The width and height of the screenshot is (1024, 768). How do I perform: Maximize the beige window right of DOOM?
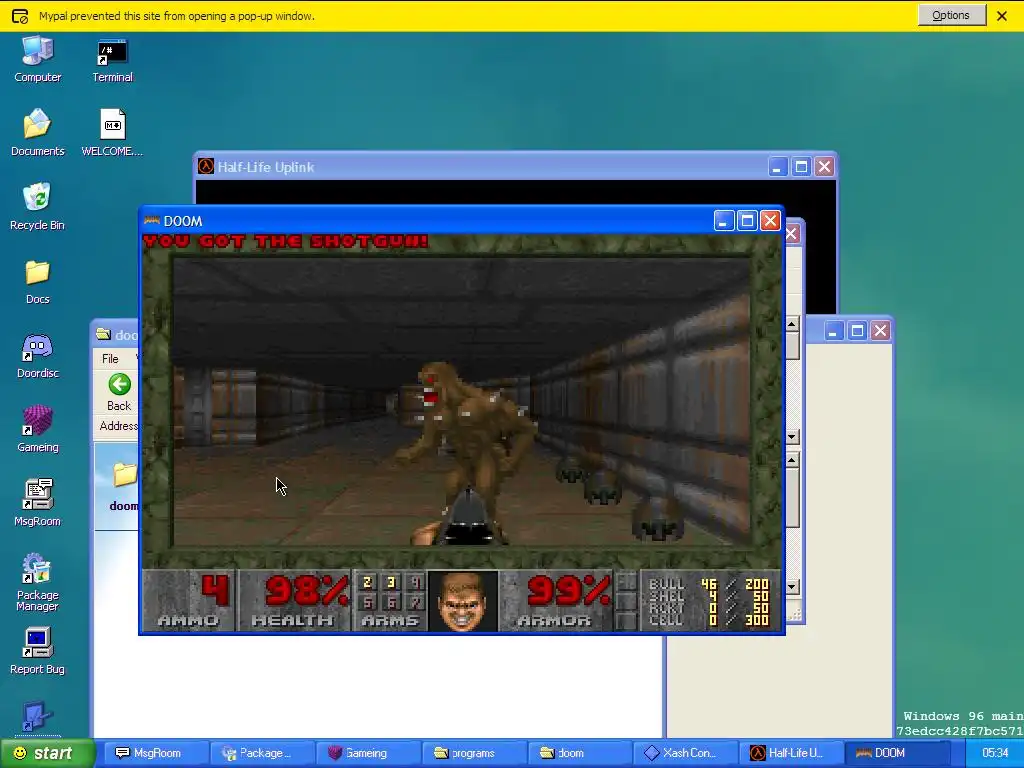coord(857,330)
